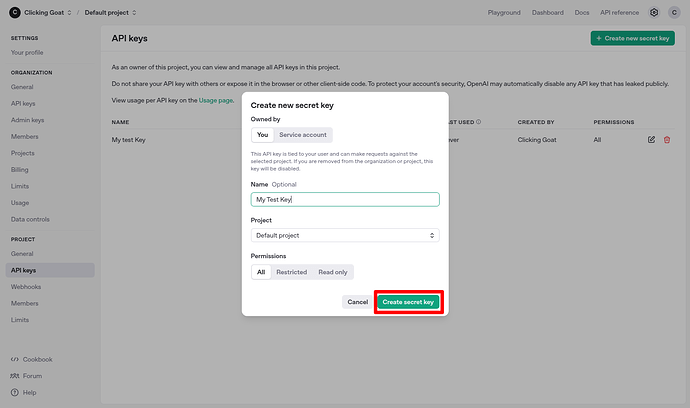
Task: Click the CREATED BY column header
Action: pyautogui.click(x=536, y=122)
